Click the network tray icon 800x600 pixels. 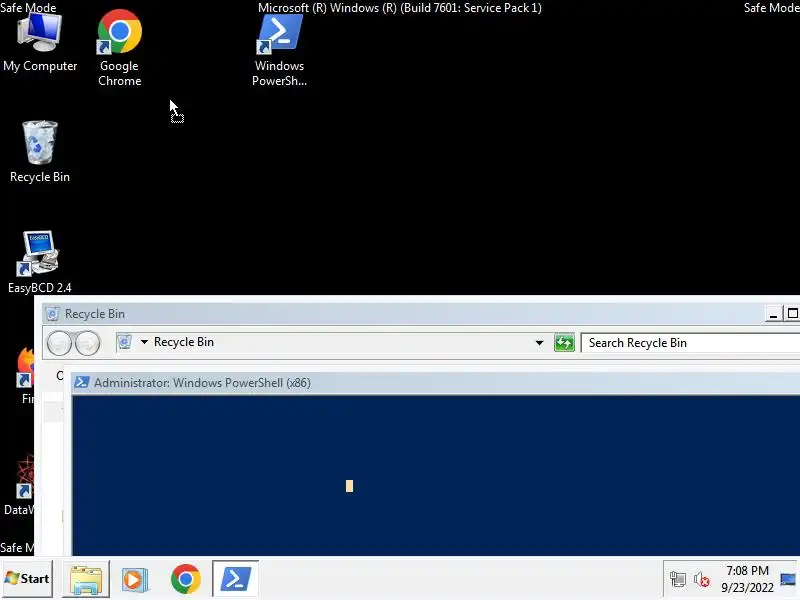point(678,580)
